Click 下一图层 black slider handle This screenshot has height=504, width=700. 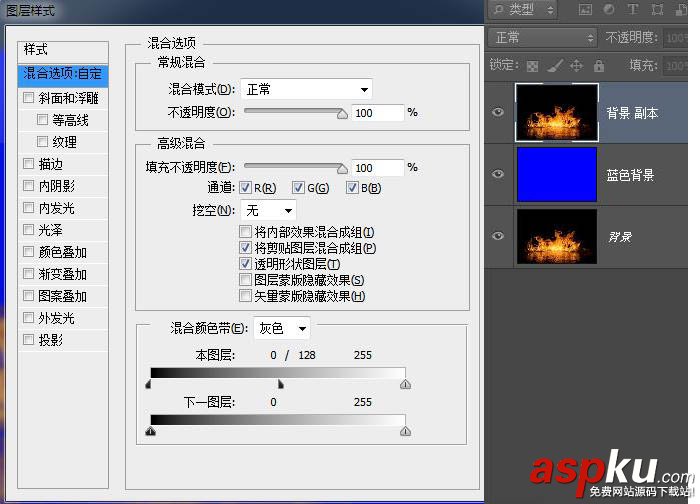[x=150, y=431]
